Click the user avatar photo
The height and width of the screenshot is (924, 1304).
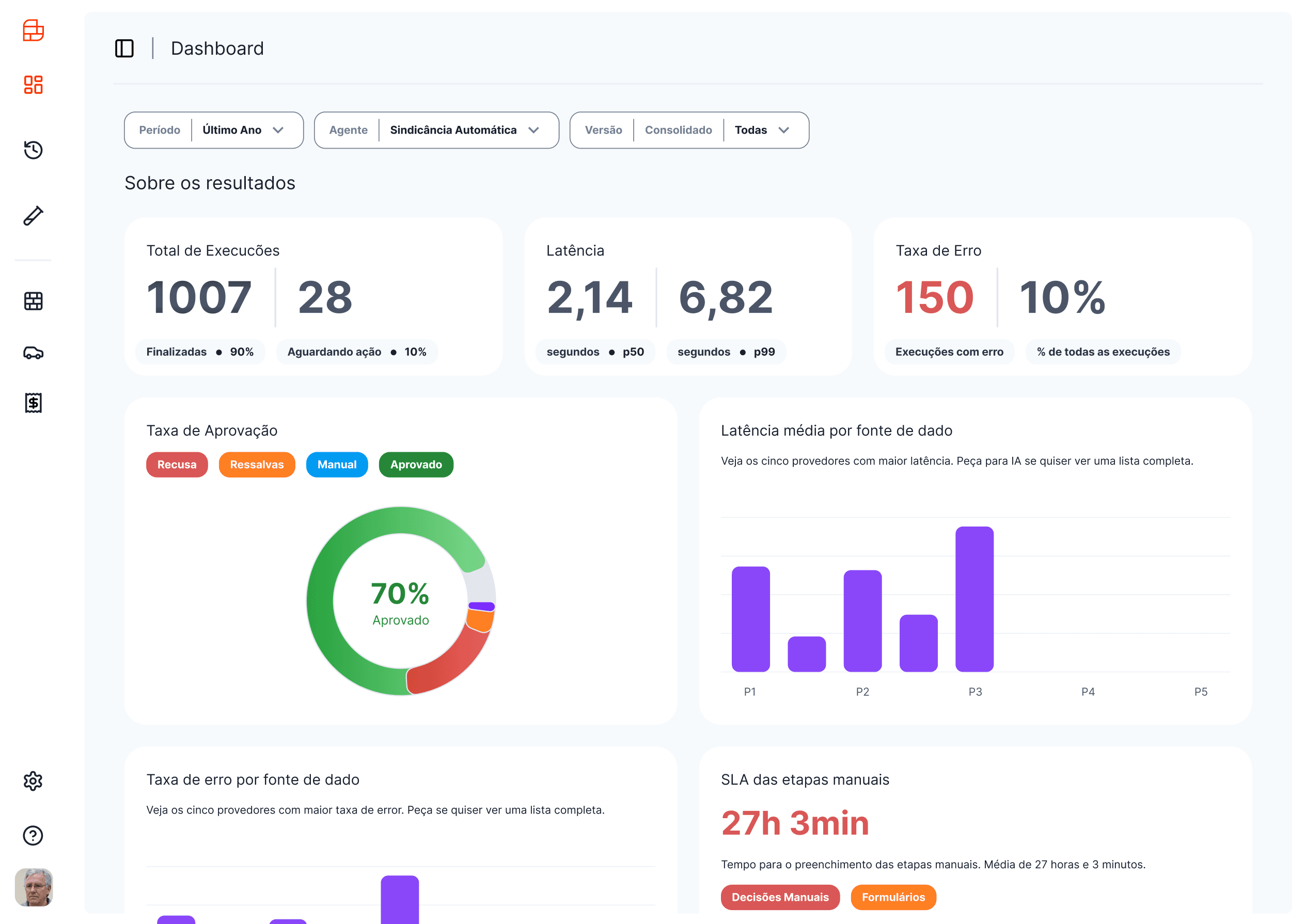click(33, 886)
